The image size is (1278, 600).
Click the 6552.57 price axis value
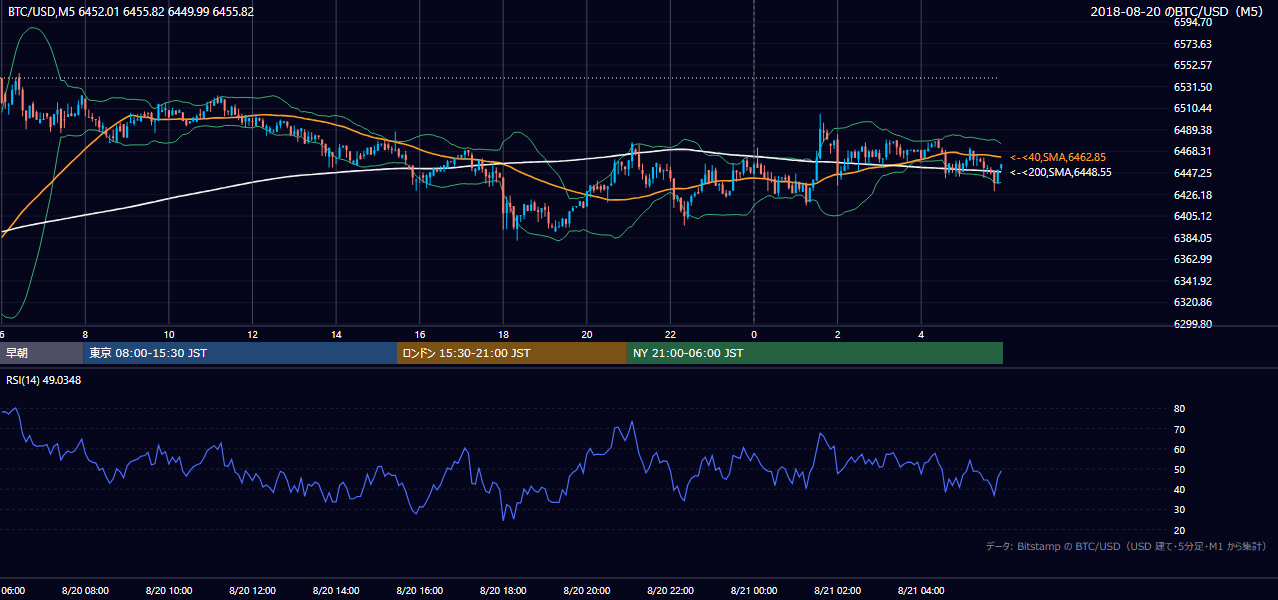click(x=1193, y=65)
